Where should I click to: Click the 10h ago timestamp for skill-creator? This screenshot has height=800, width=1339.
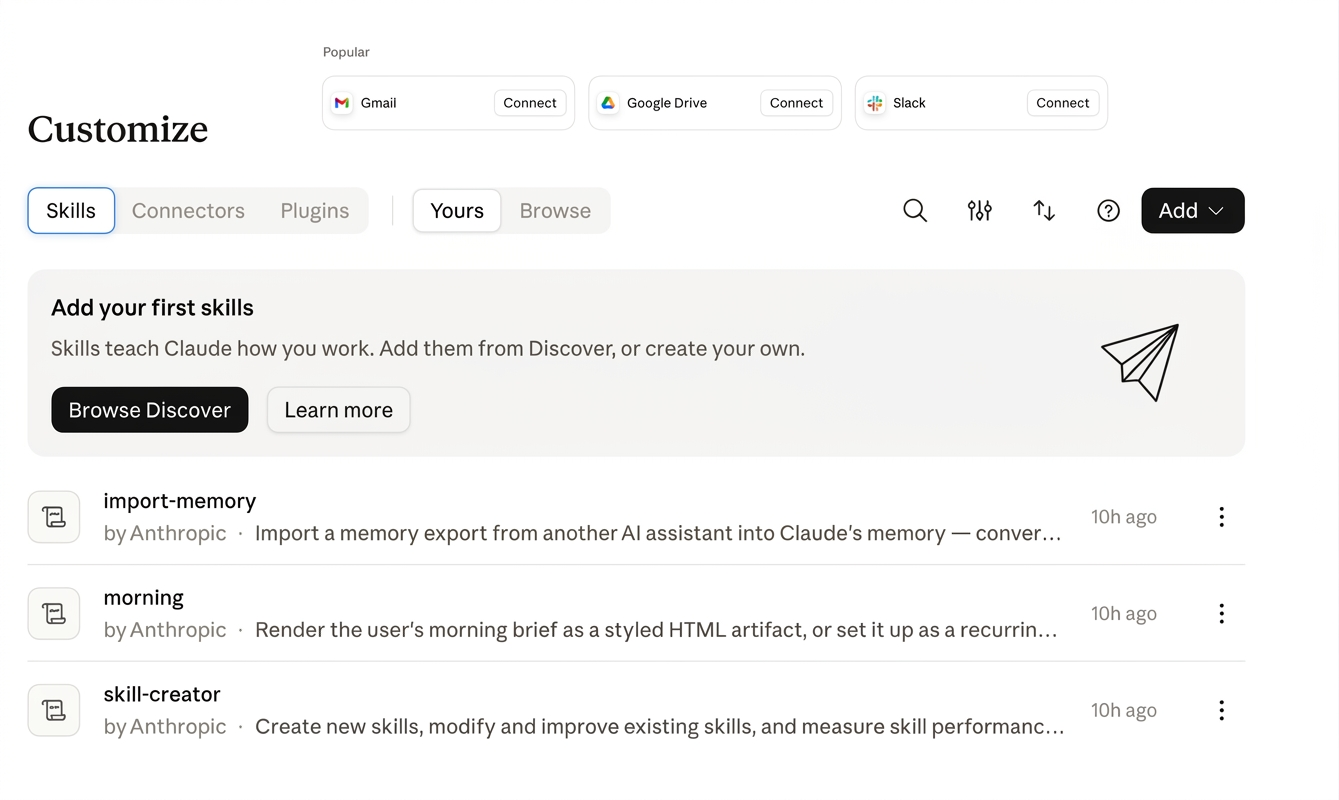pyautogui.click(x=1124, y=710)
